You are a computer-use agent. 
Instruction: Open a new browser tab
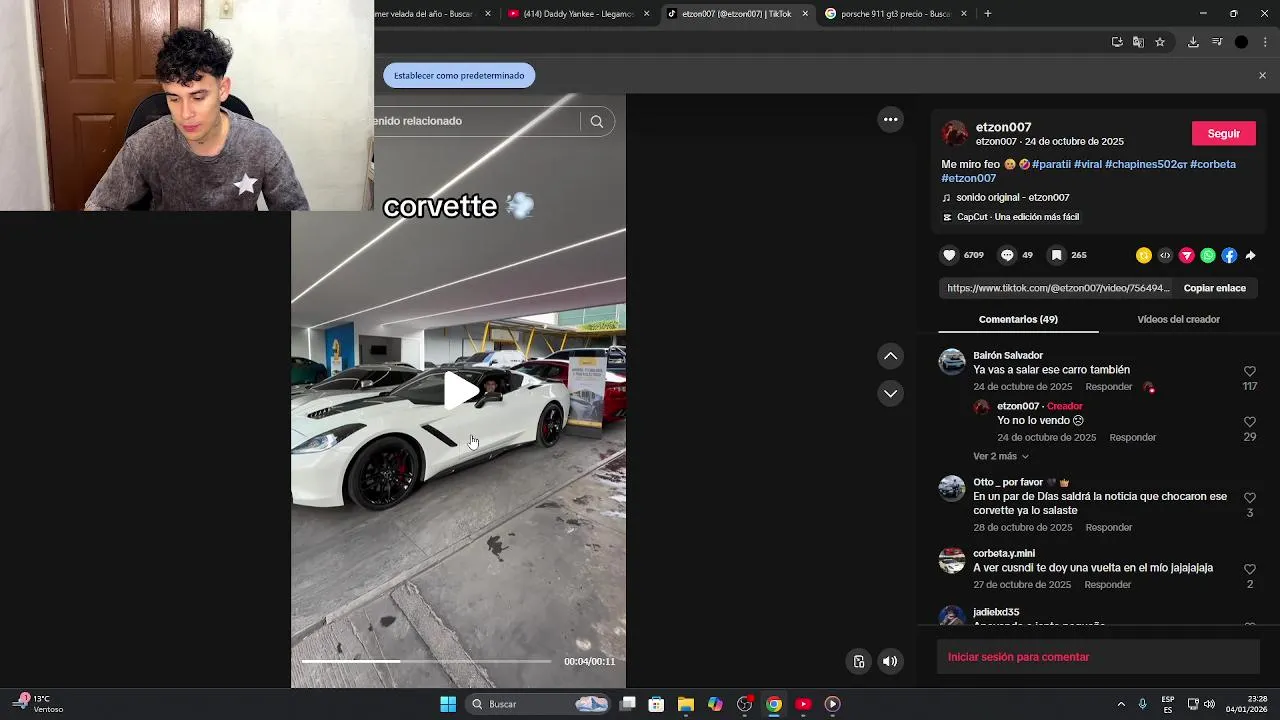tap(988, 14)
